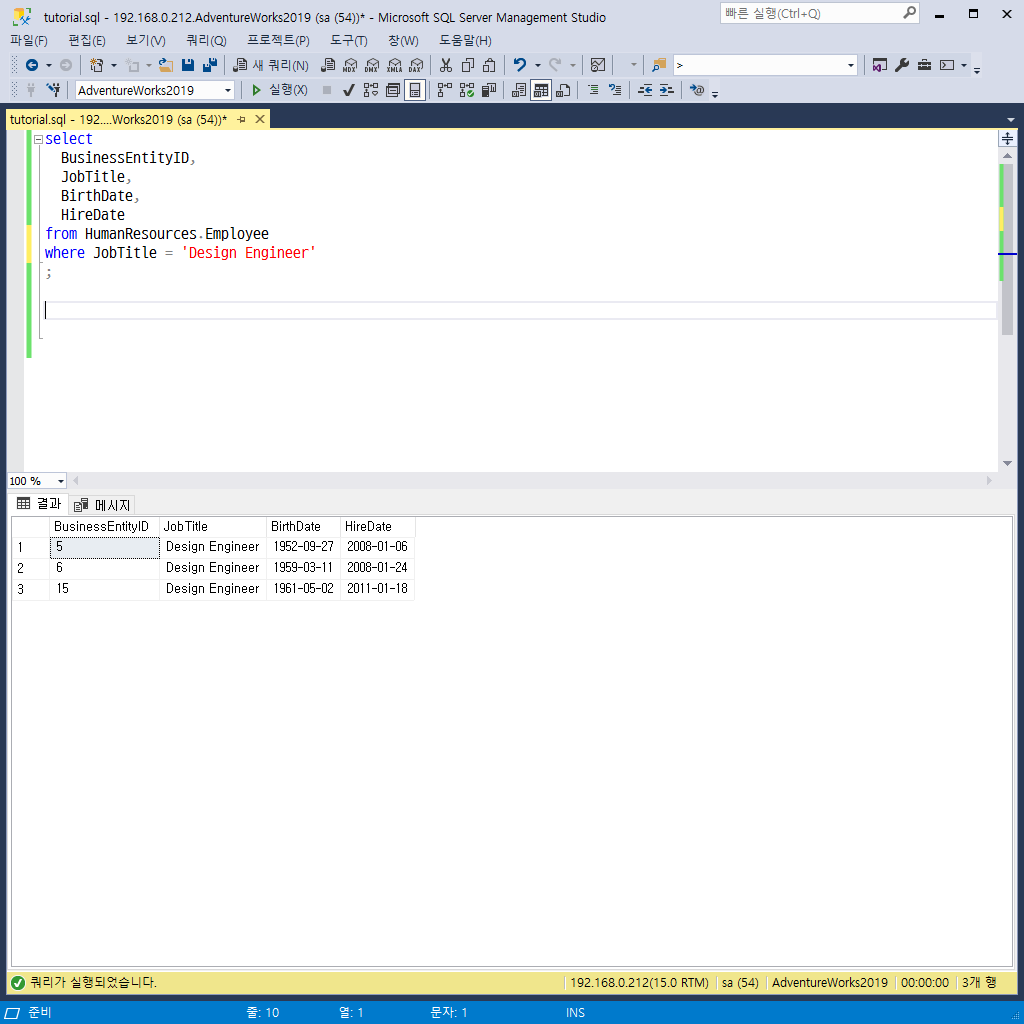The width and height of the screenshot is (1024, 1024).
Task: Click the Parse query checkmark icon
Action: pyautogui.click(x=348, y=90)
